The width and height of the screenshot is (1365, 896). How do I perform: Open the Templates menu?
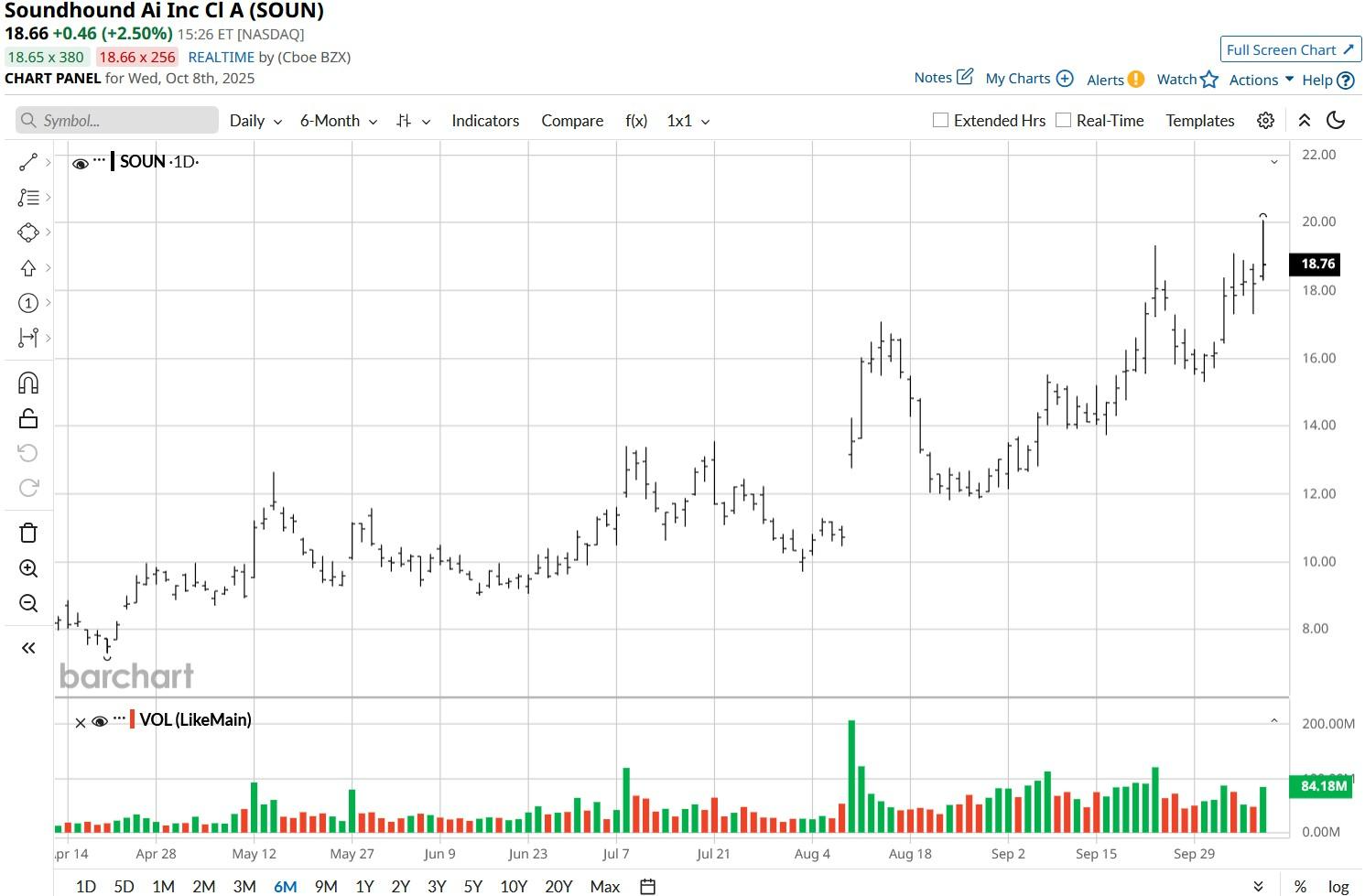(1200, 121)
